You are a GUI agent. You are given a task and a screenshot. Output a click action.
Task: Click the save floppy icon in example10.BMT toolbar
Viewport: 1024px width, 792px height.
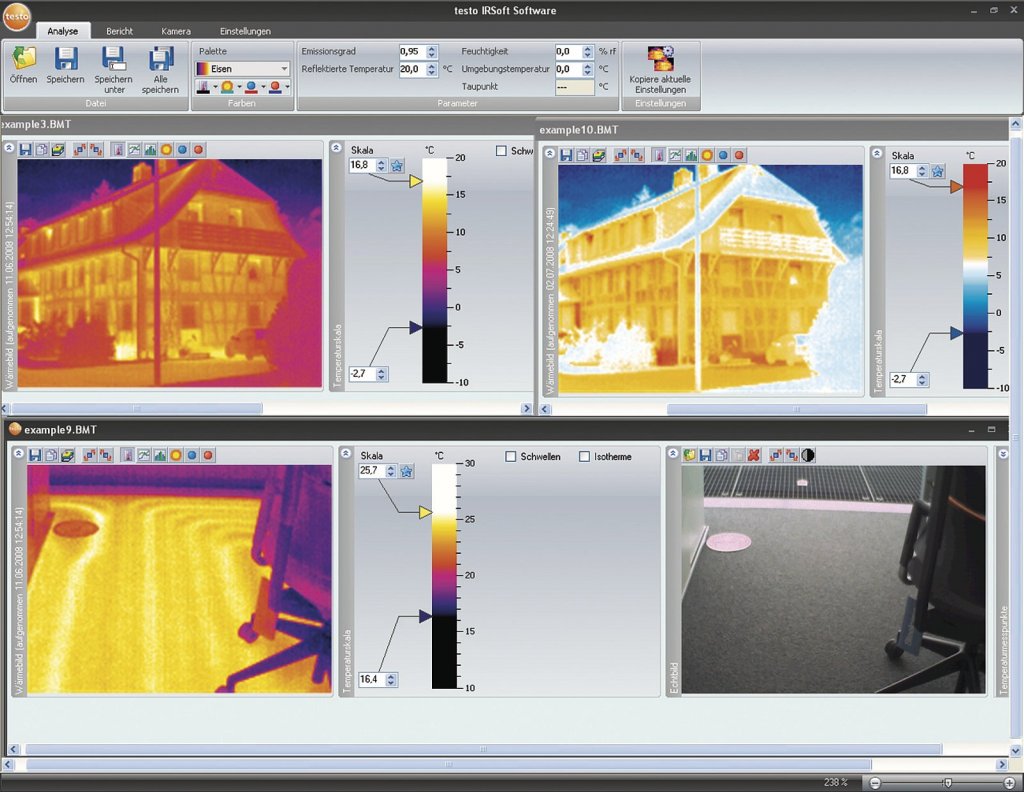tap(566, 155)
